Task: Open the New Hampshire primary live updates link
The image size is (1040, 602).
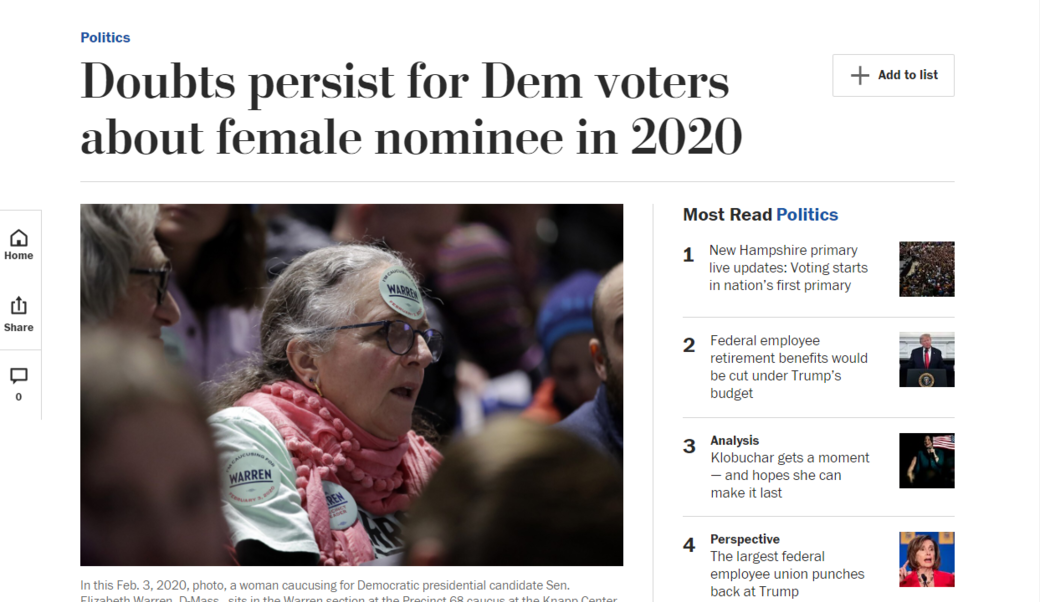Action: click(x=788, y=267)
